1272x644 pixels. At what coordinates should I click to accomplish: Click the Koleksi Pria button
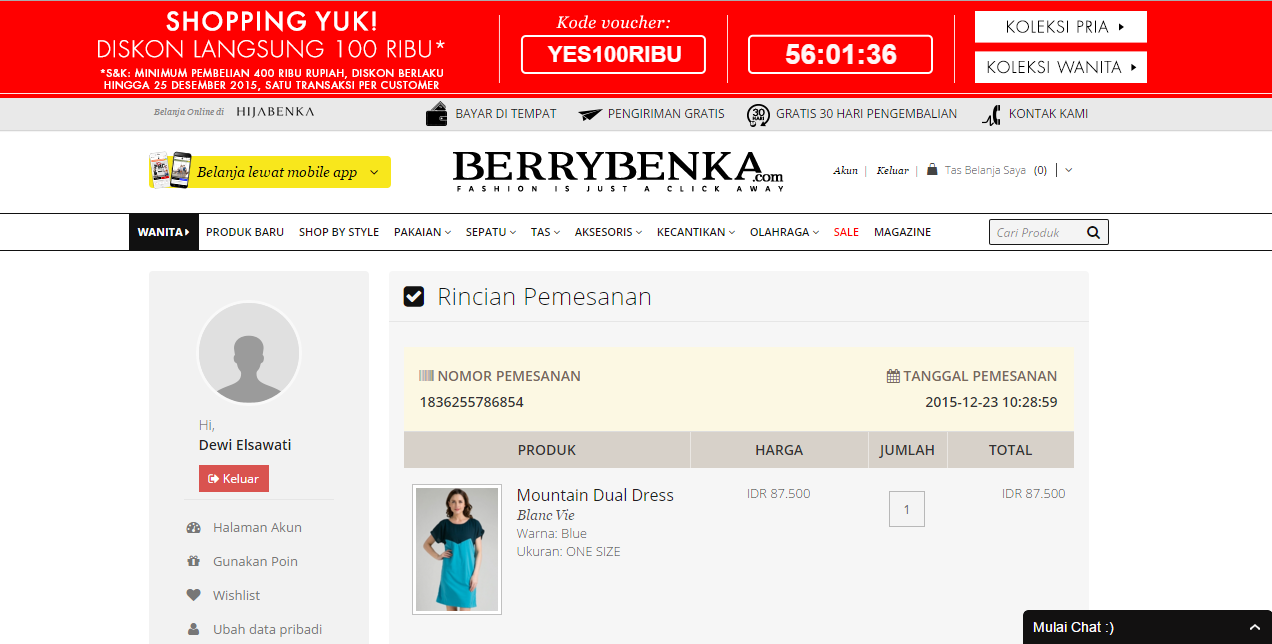tap(1061, 27)
